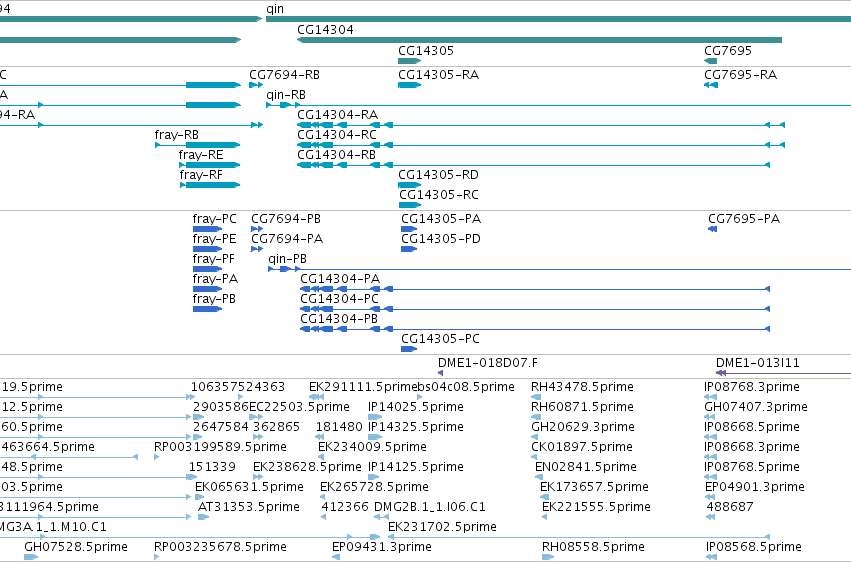851x562 pixels.
Task: Select the fray-RB transcript label
Action: pos(176,135)
